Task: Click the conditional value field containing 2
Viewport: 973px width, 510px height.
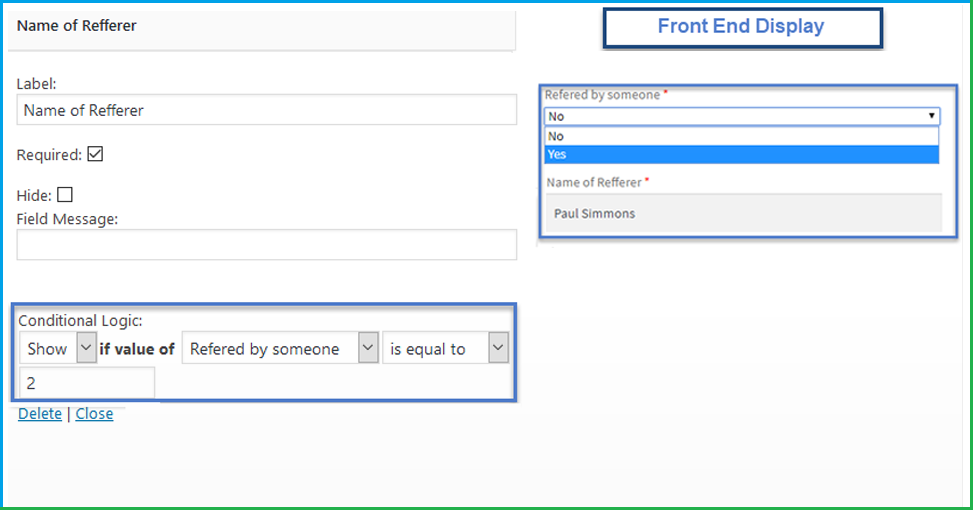Action: click(87, 383)
